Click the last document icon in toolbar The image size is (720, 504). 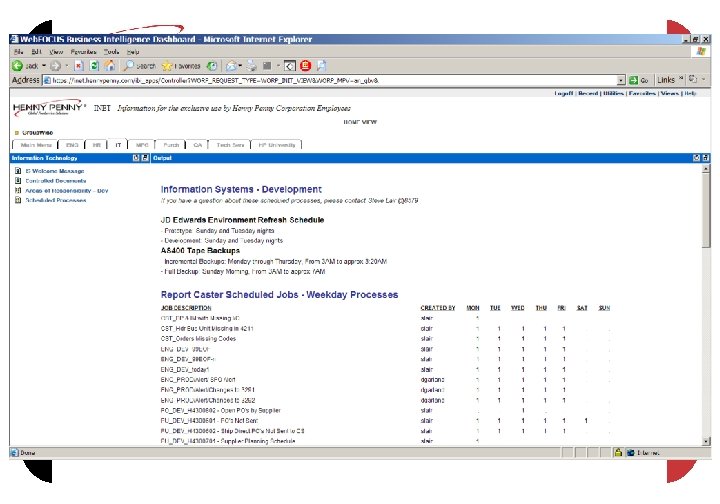[x=321, y=66]
